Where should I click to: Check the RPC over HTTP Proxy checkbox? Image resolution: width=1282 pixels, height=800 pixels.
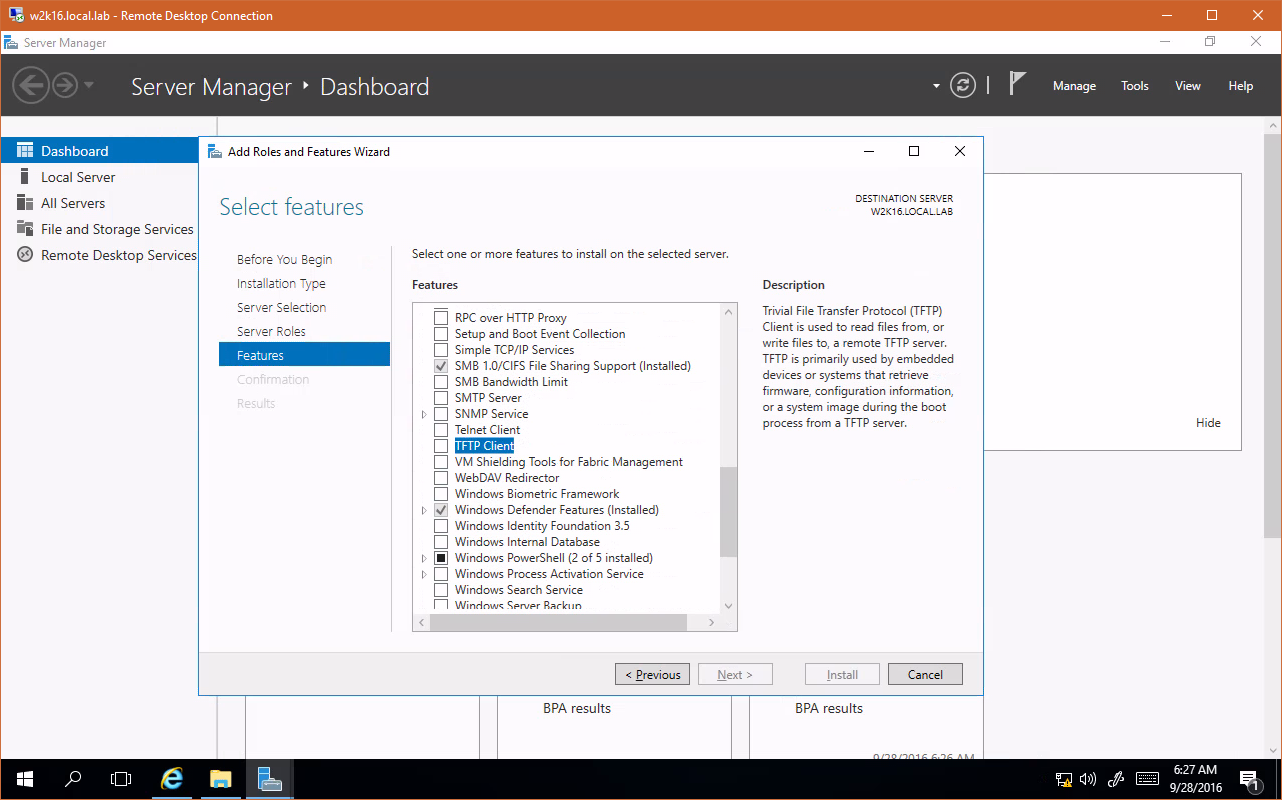click(441, 318)
